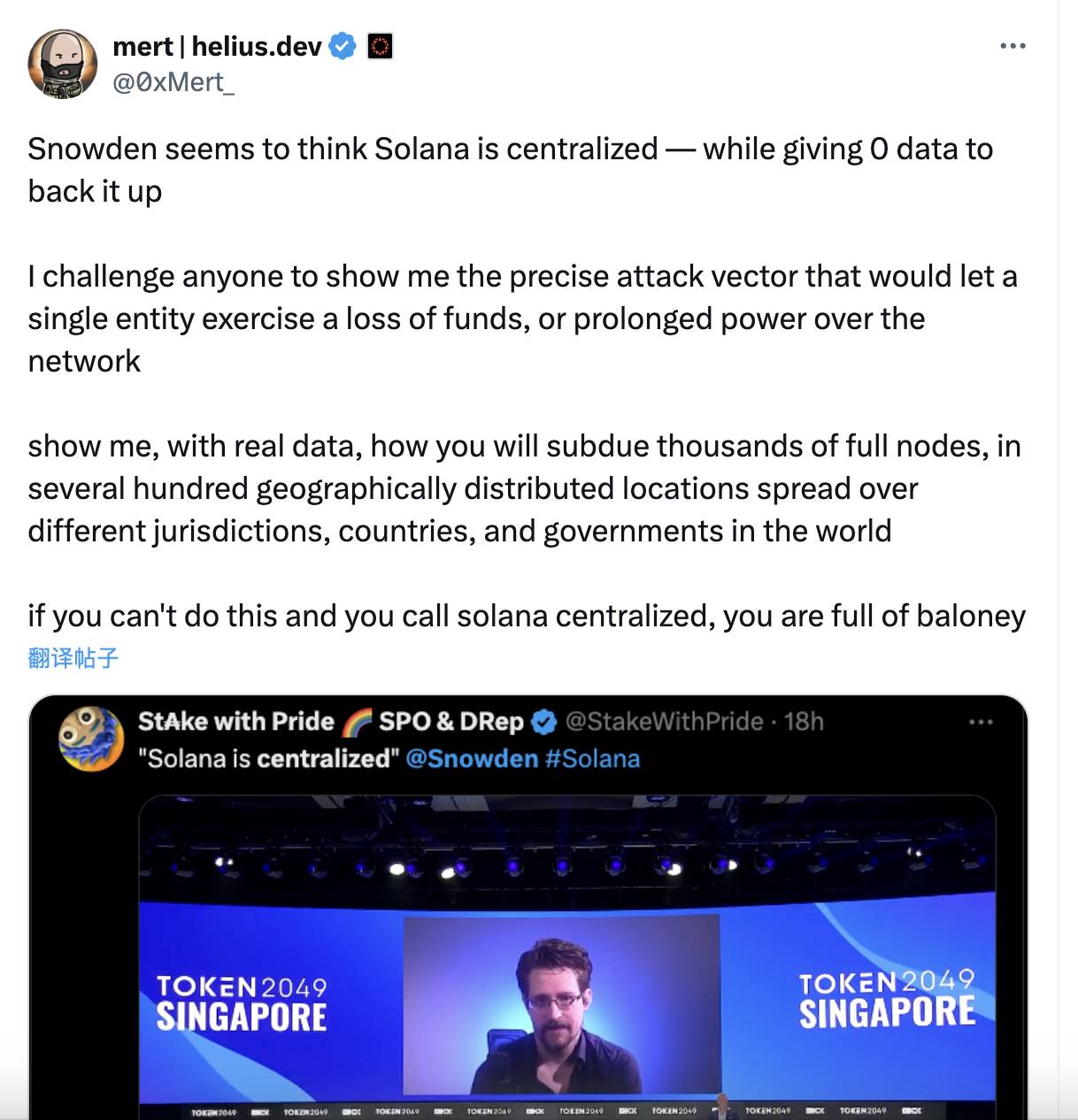
Task: Open the 18h timestamp of quoted tweet
Action: click(804, 722)
